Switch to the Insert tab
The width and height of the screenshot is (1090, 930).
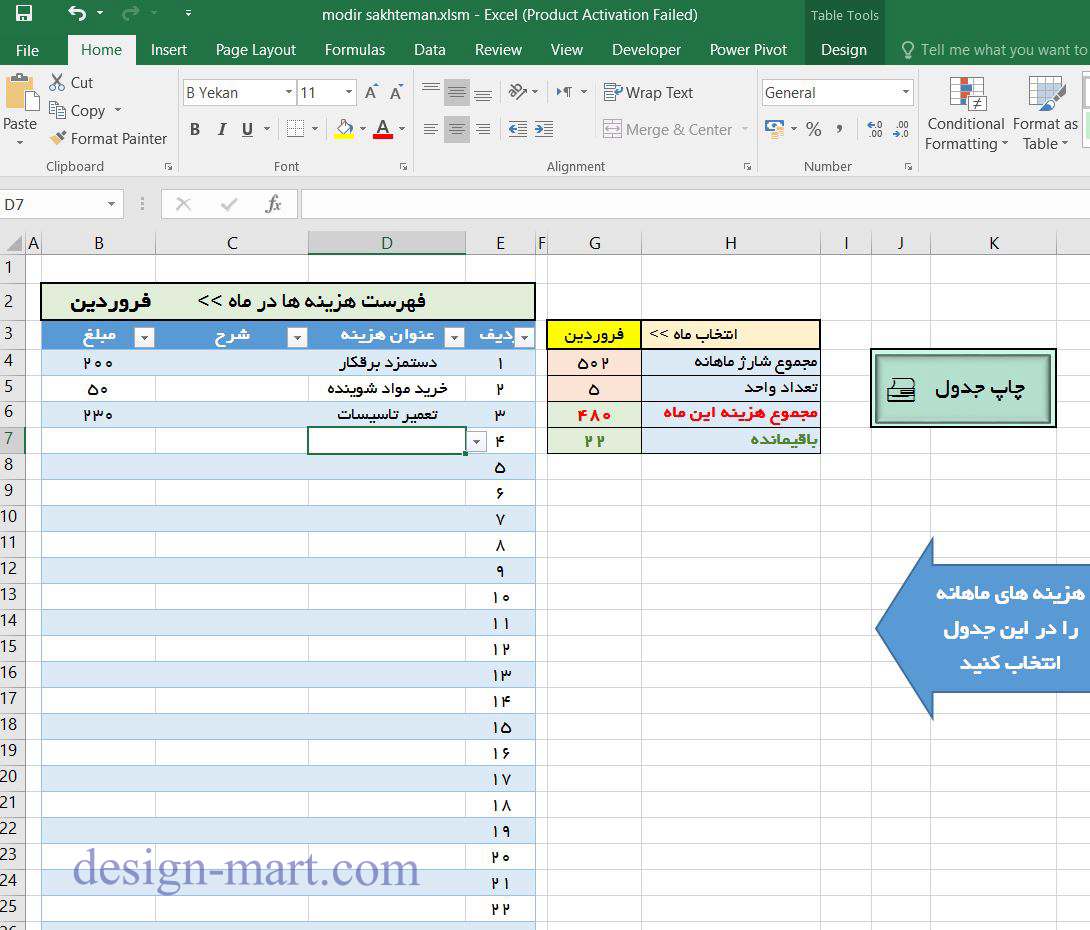tap(168, 50)
